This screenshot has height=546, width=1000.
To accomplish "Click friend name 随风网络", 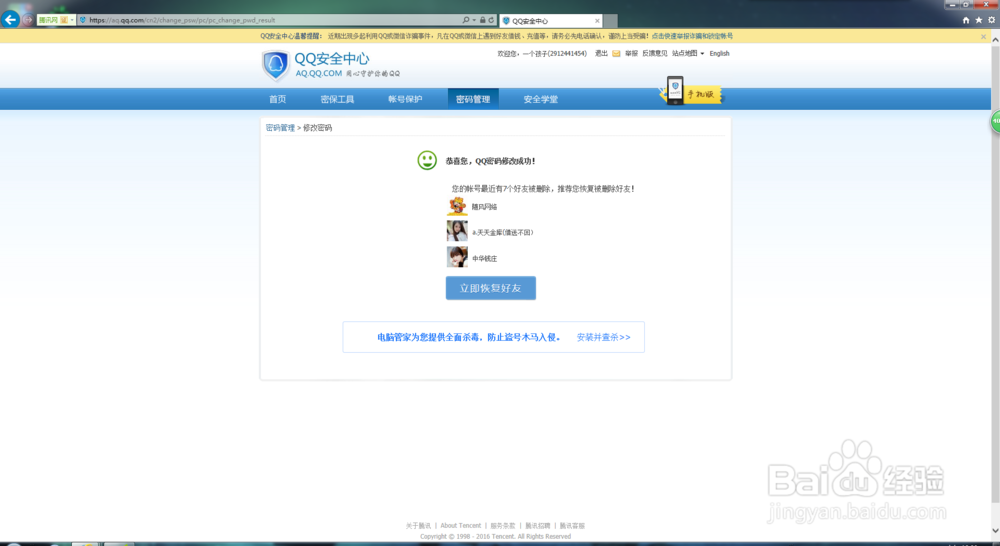I will pos(485,207).
